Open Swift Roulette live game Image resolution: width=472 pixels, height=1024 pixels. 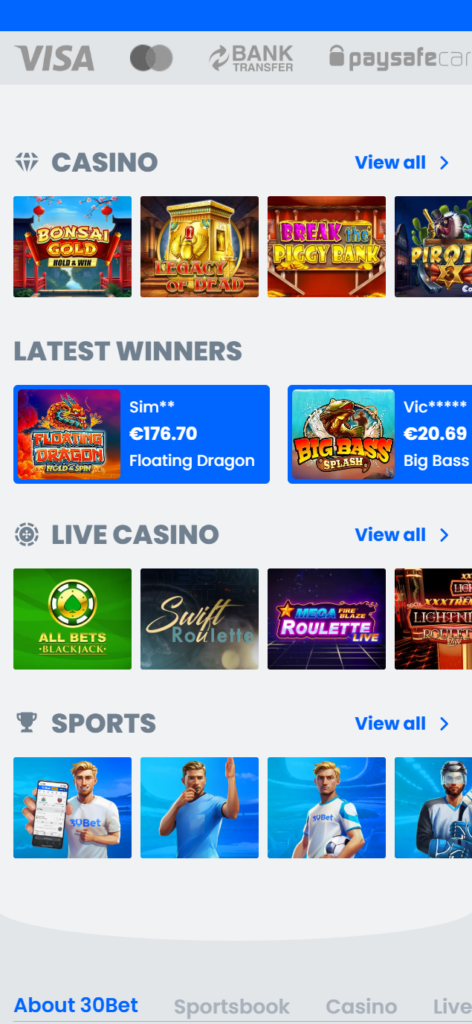(x=199, y=619)
